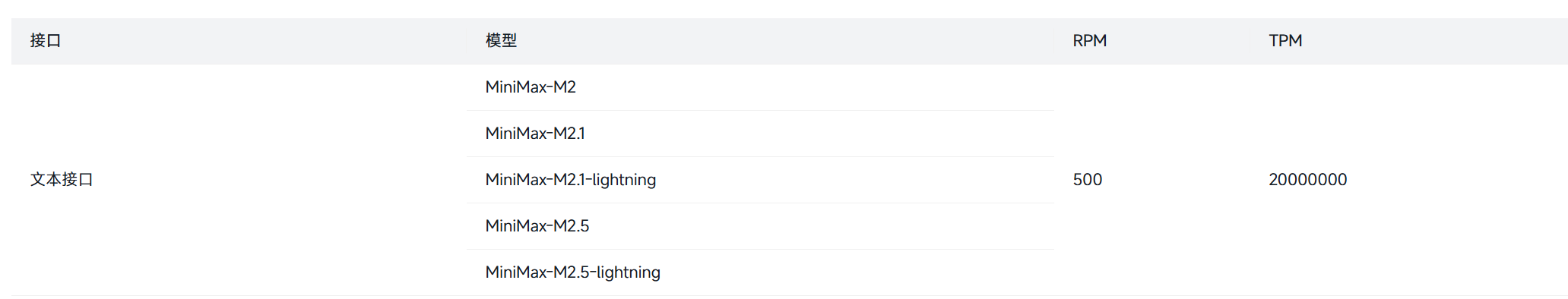Click the word lightning in MiniMax-M2.1-lightning

pos(624,180)
